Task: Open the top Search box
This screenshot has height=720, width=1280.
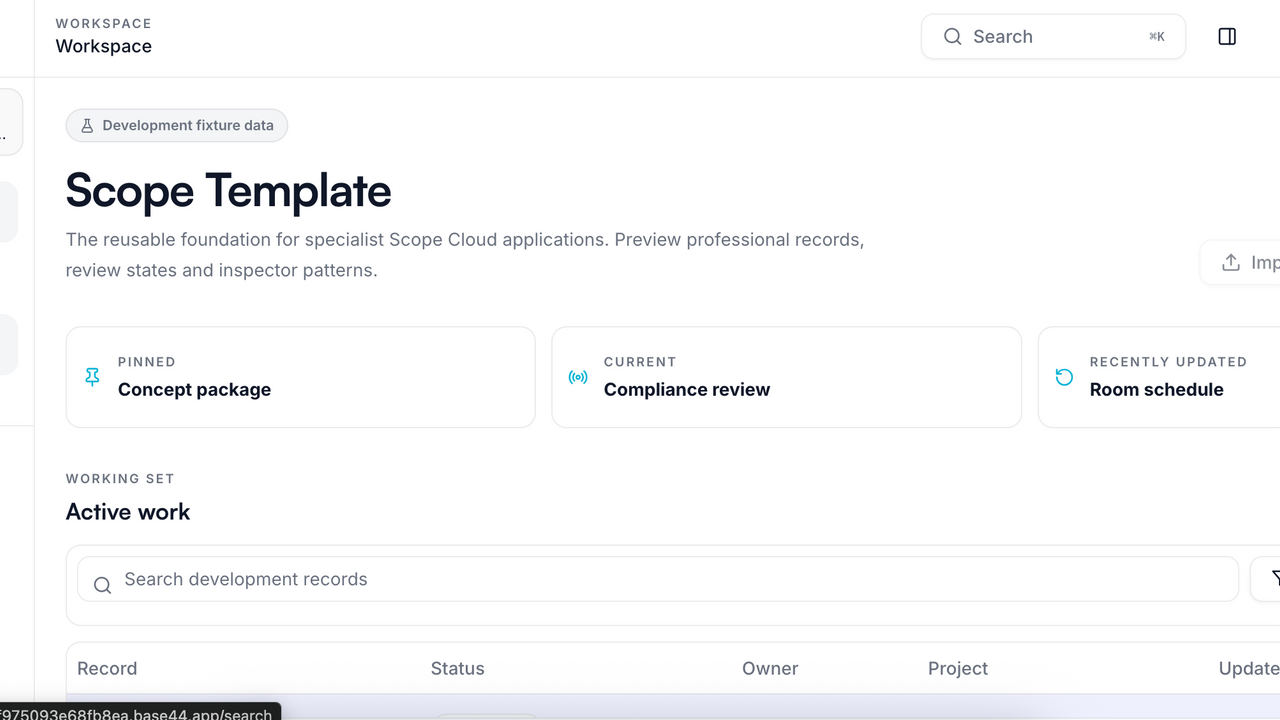Action: pyautogui.click(x=1053, y=37)
